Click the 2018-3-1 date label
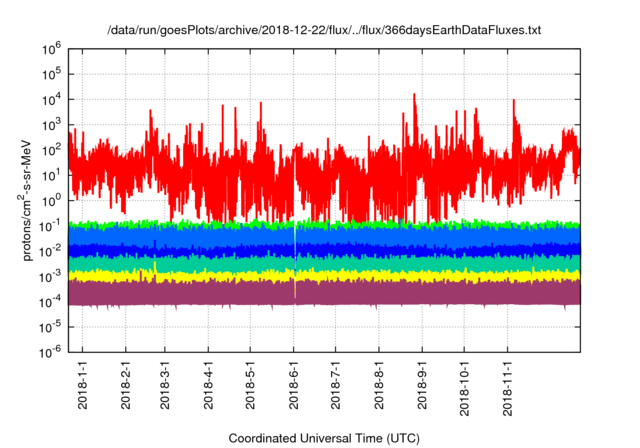This screenshot has height=448, width=640. click(164, 385)
